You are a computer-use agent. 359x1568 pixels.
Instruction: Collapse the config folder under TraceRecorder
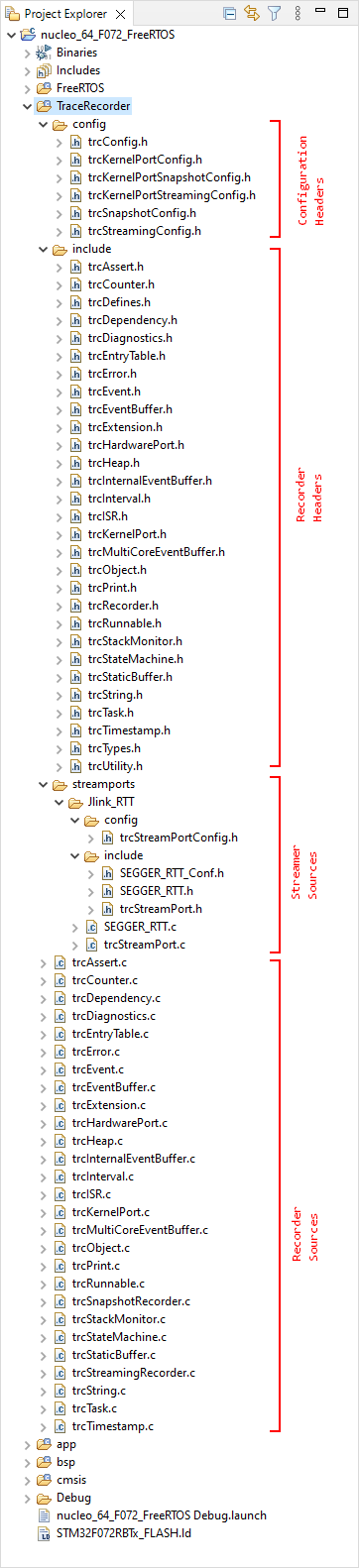[43, 124]
